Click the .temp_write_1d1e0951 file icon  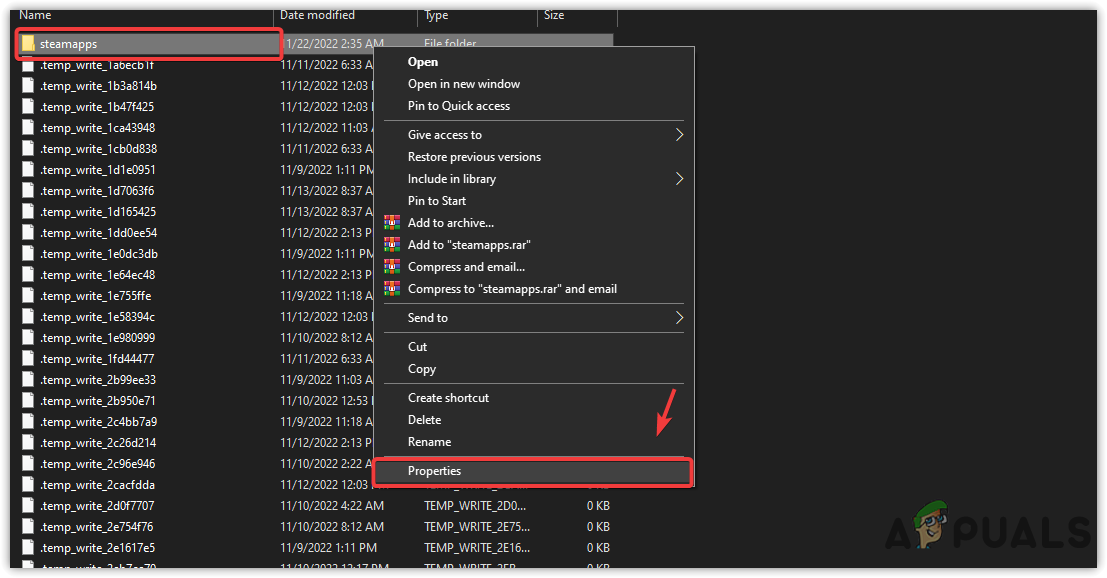click(27, 169)
